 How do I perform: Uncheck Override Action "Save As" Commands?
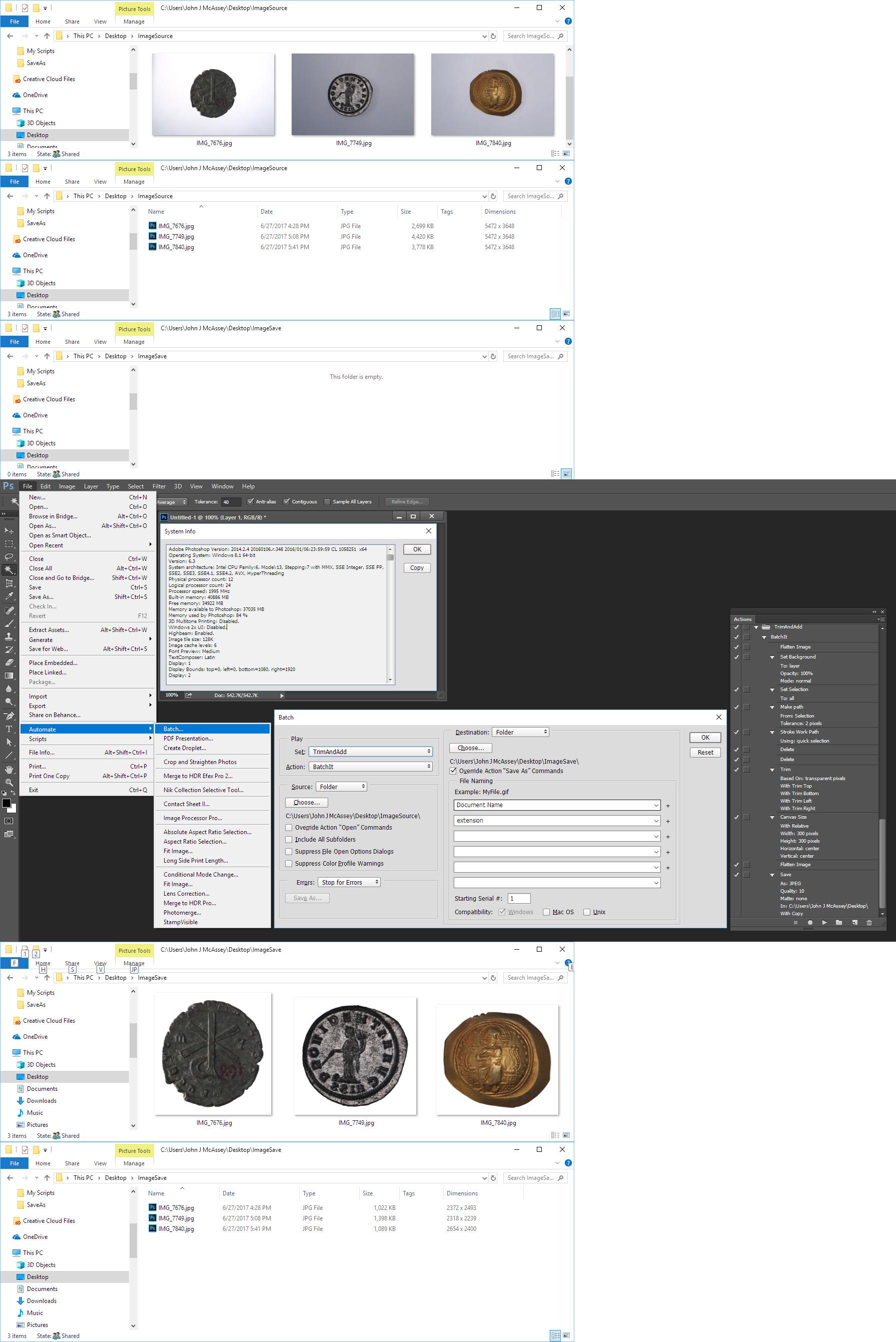453,771
